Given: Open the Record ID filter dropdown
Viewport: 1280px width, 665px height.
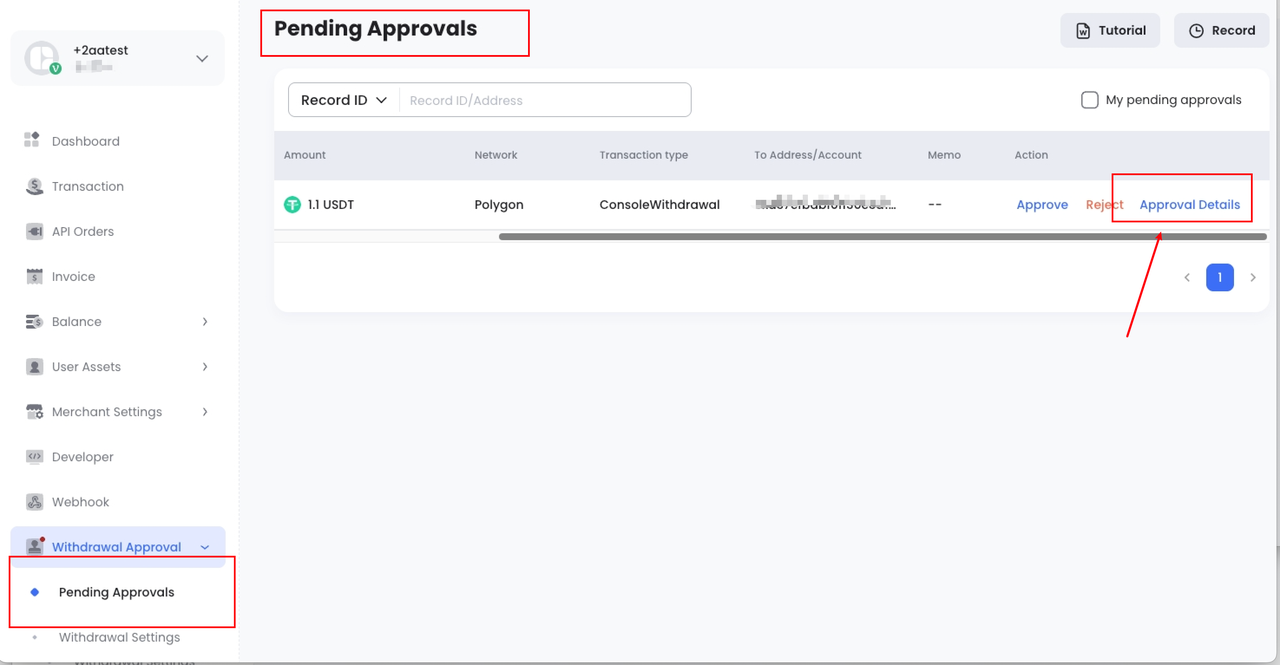Looking at the screenshot, I should (343, 100).
